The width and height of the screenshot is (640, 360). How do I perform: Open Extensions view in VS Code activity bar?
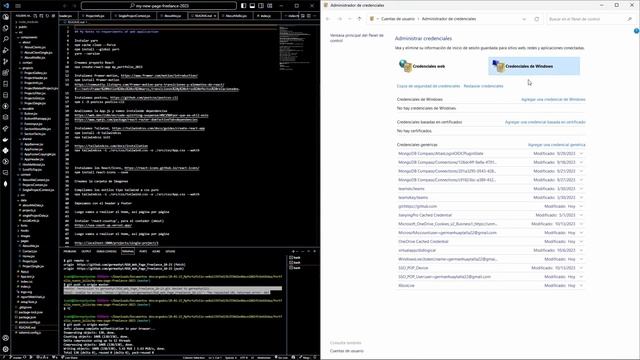tap(6, 73)
